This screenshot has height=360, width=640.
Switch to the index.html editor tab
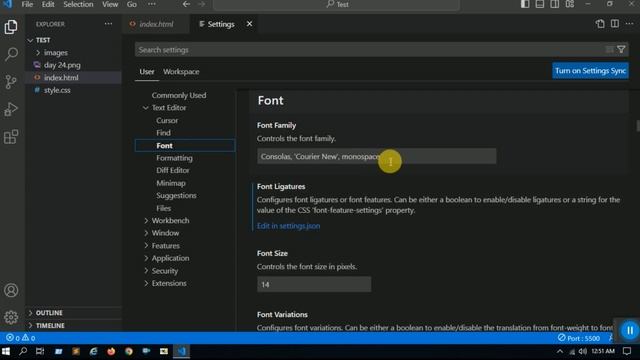(x=156, y=24)
